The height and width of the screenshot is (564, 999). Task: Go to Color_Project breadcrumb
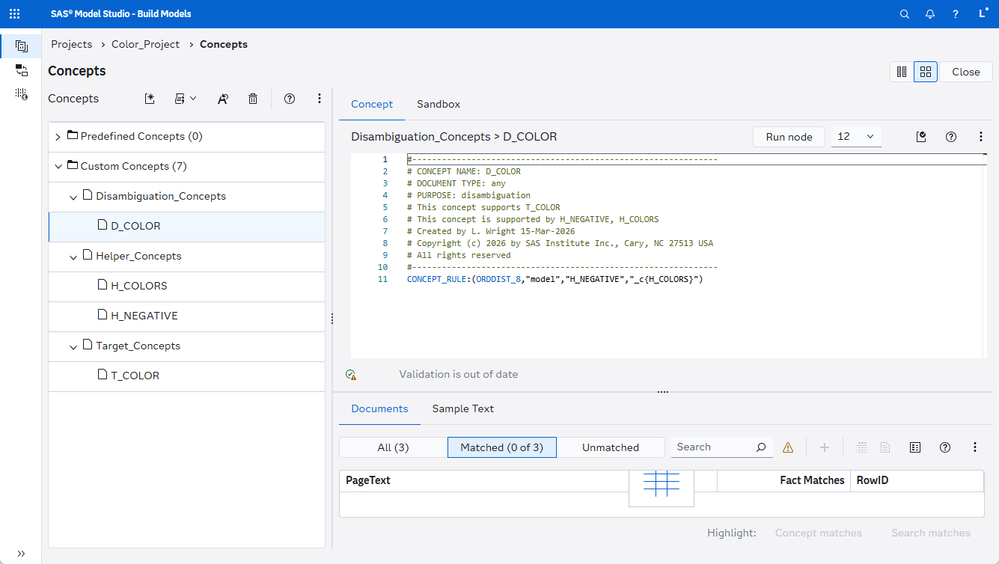point(145,44)
